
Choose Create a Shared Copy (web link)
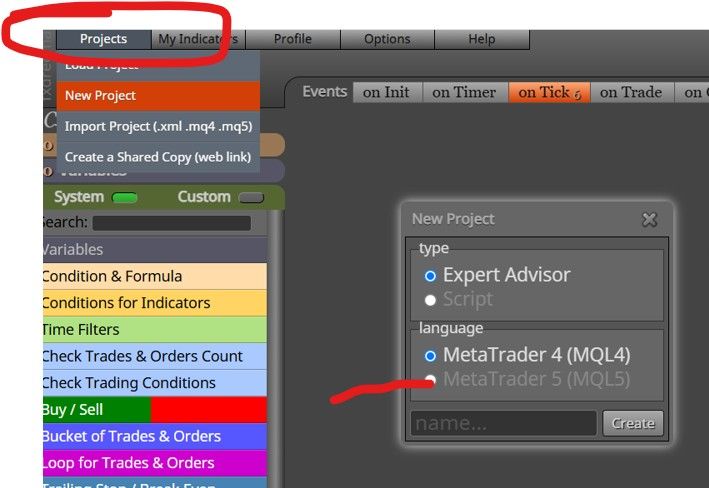tap(158, 157)
